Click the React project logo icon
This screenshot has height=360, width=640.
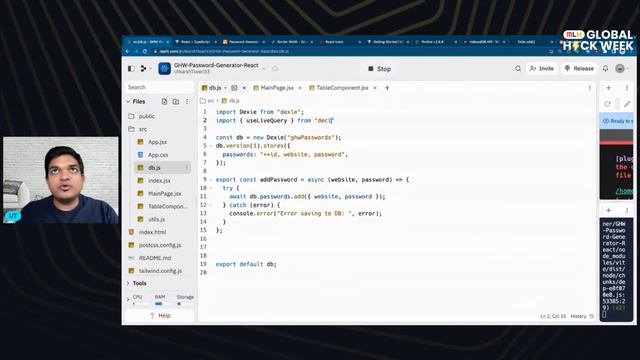pyautogui.click(x=164, y=69)
